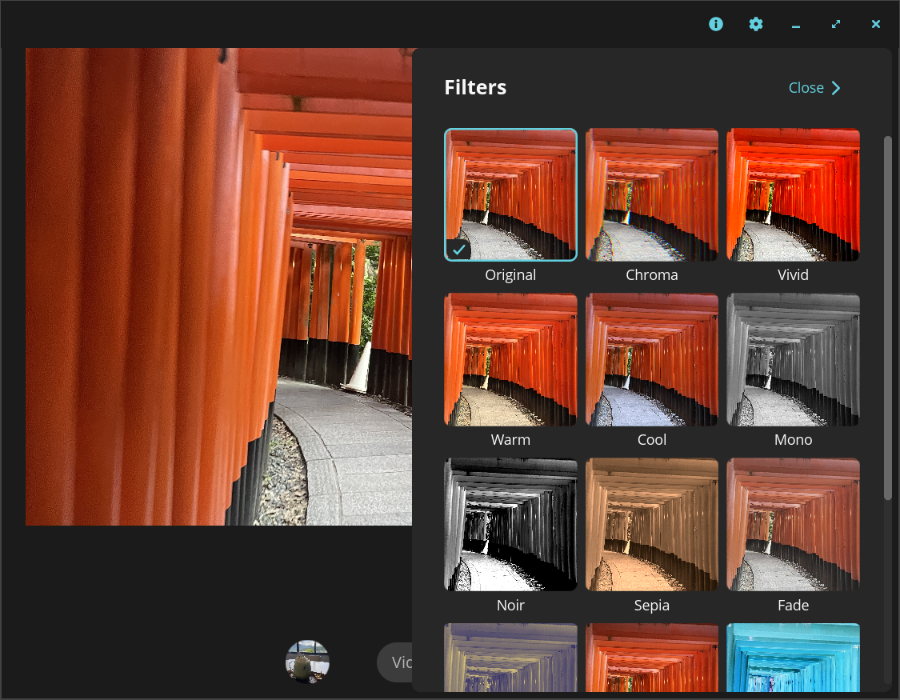This screenshot has width=900, height=700.
Task: Click the Noir label text
Action: (510, 605)
